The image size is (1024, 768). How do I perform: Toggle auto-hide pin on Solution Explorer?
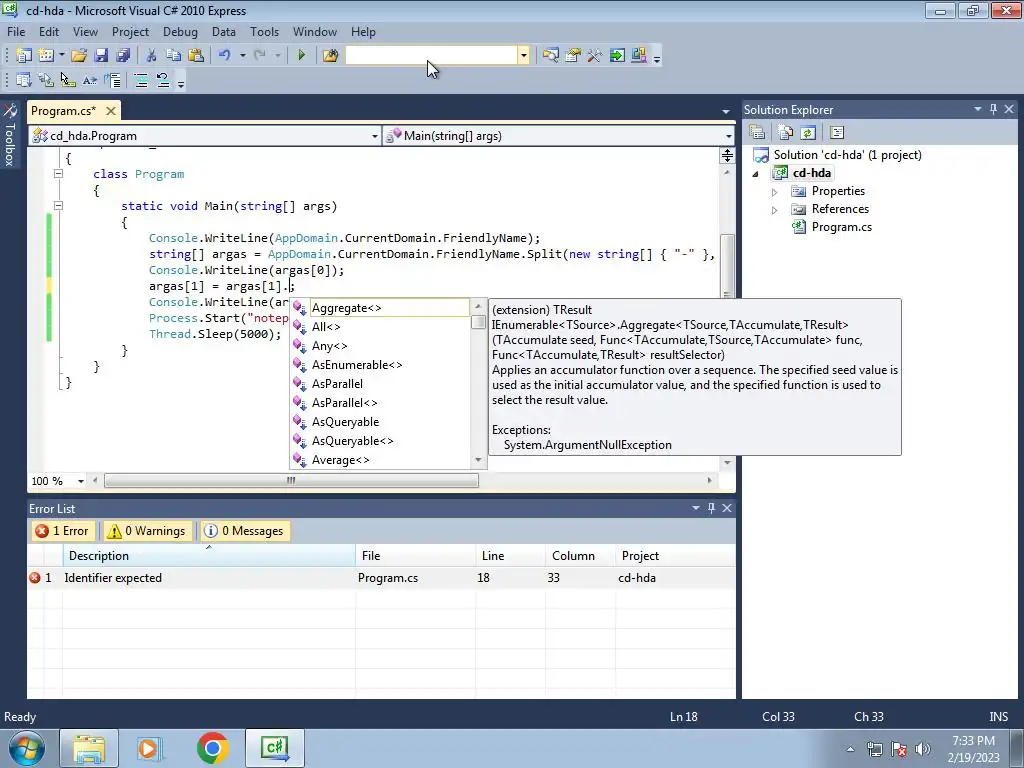(x=993, y=110)
